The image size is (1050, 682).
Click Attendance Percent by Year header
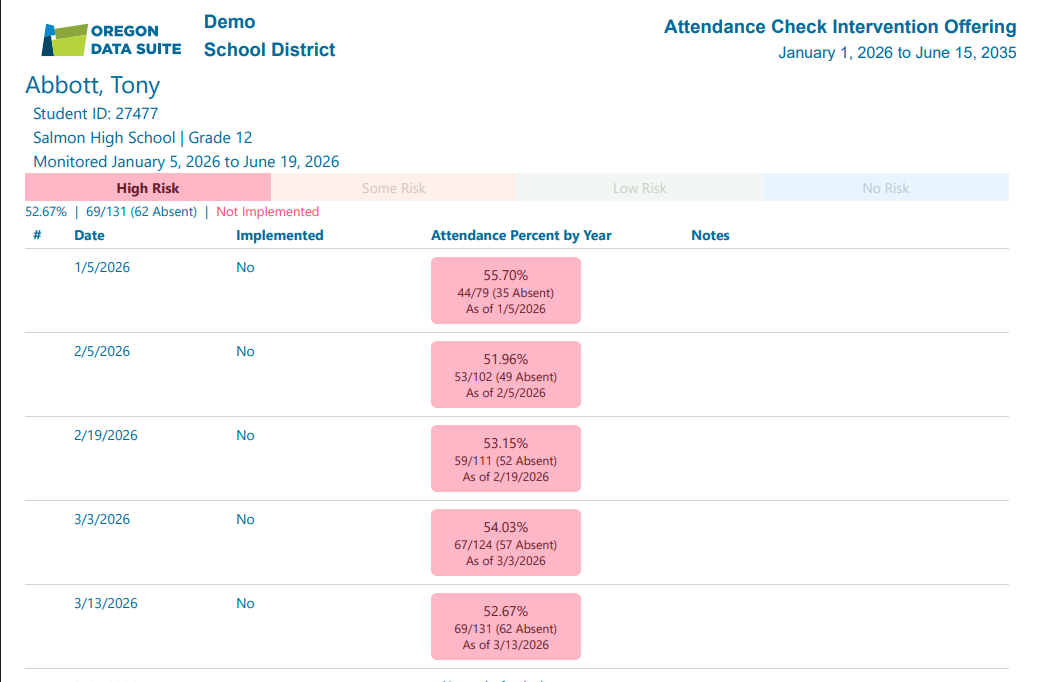[x=521, y=236]
